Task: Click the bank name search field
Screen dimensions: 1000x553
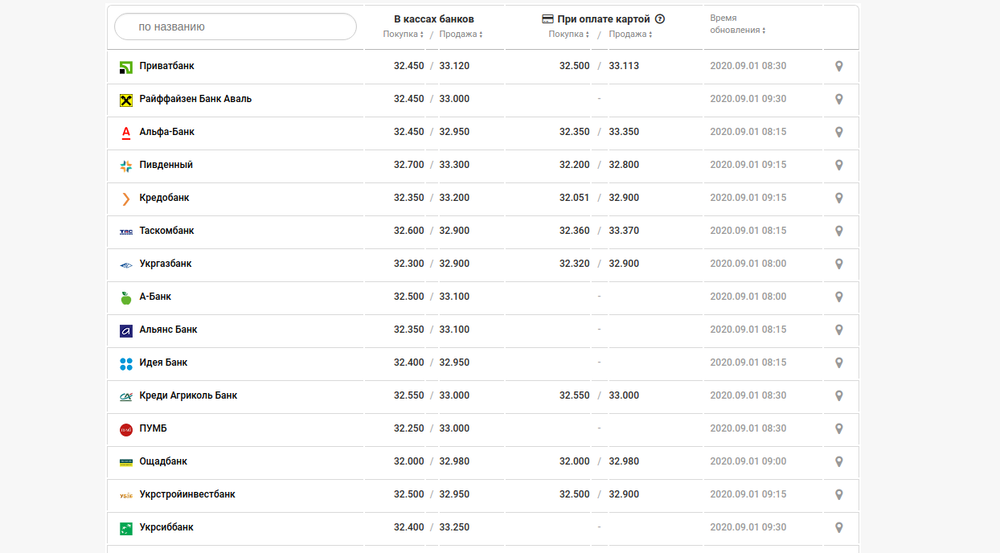Action: (235, 27)
